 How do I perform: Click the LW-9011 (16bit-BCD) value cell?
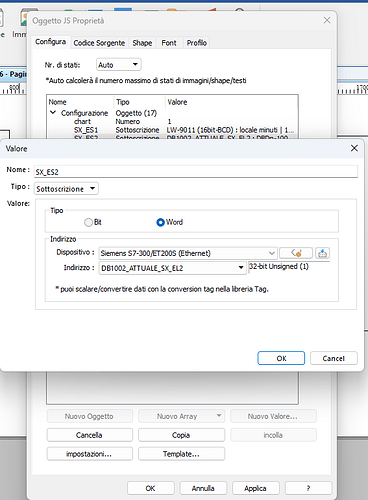click(230, 130)
